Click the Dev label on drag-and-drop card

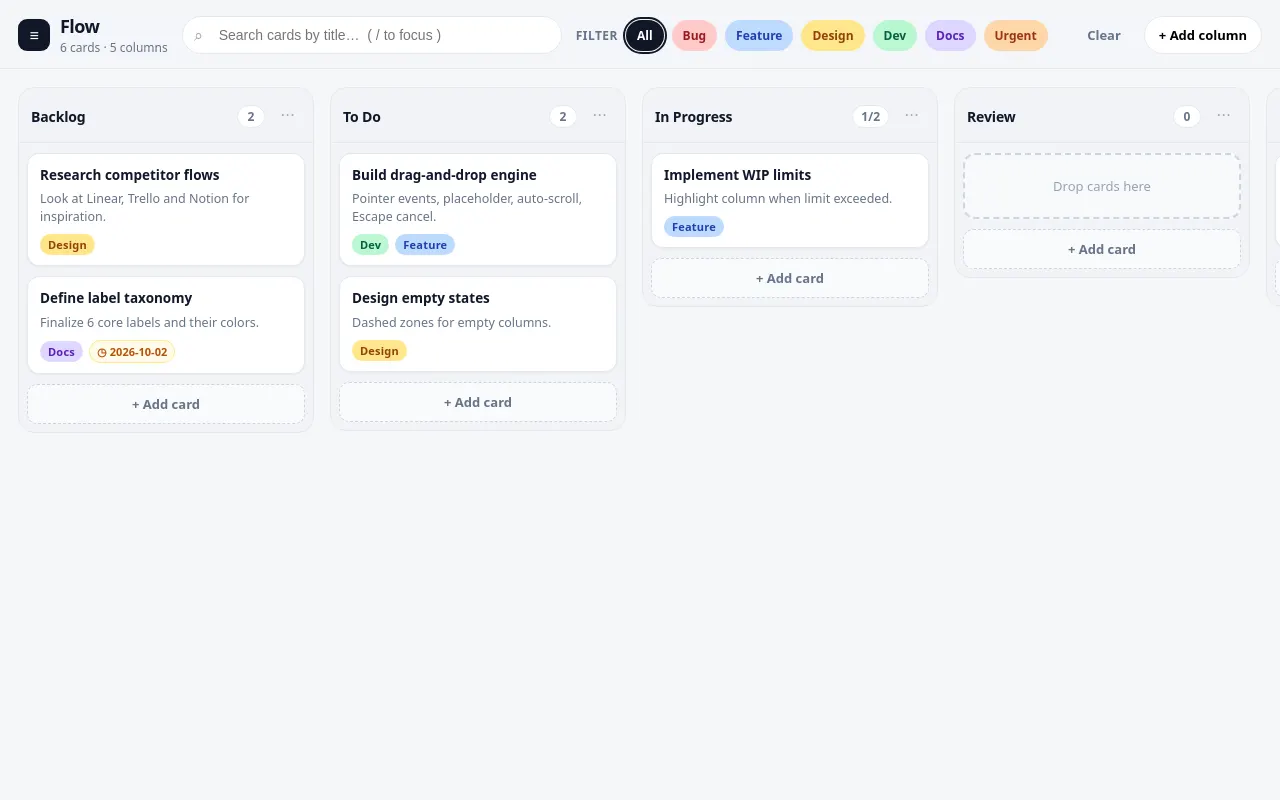coord(370,245)
